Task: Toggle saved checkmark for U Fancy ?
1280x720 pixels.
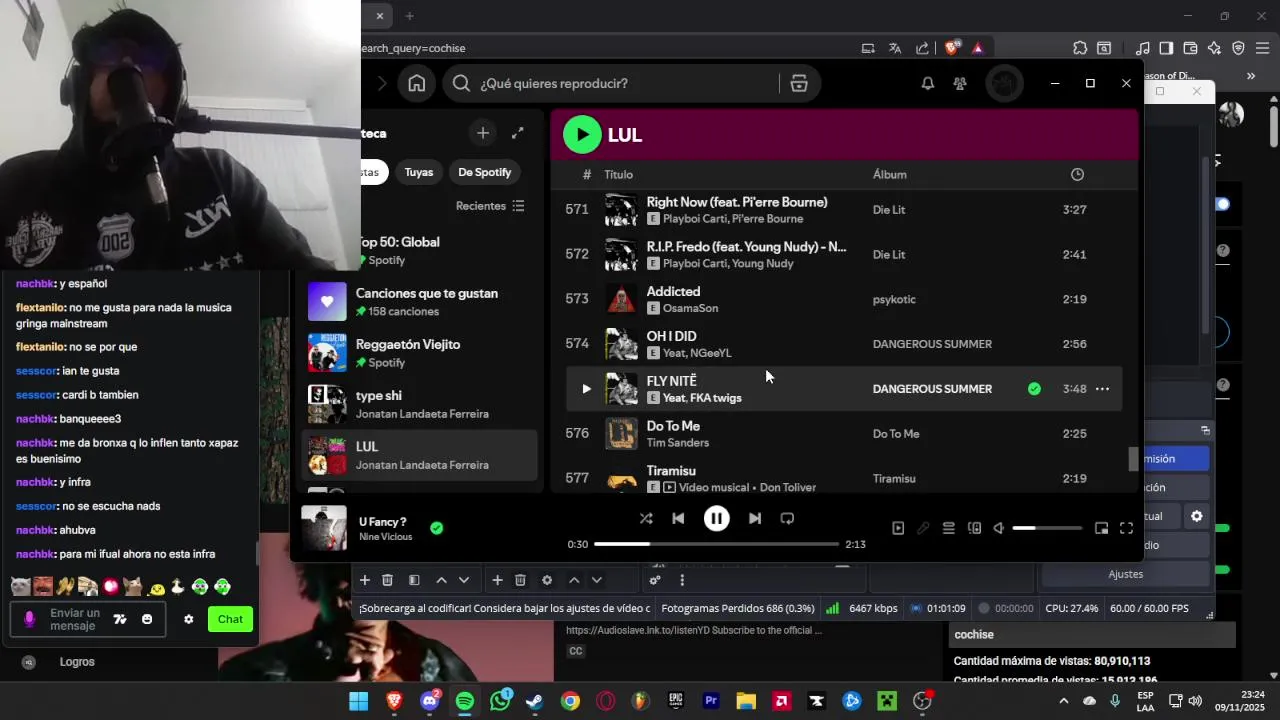Action: (436, 528)
